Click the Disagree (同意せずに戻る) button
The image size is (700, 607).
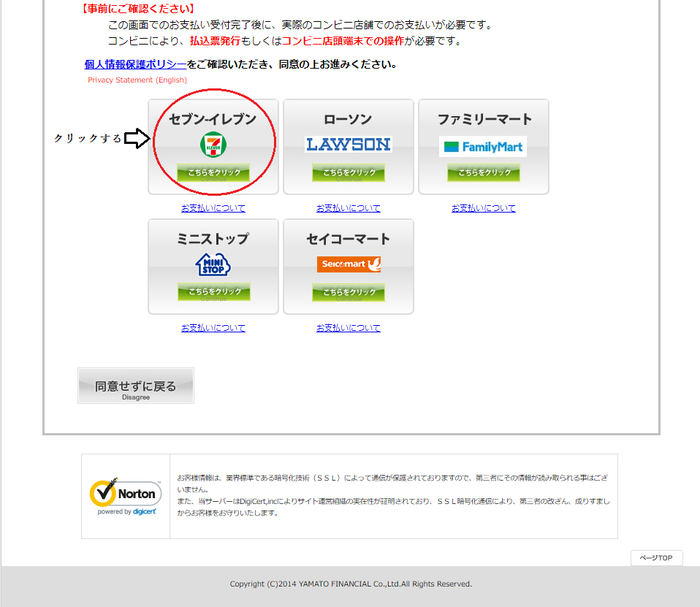pyautogui.click(x=136, y=386)
